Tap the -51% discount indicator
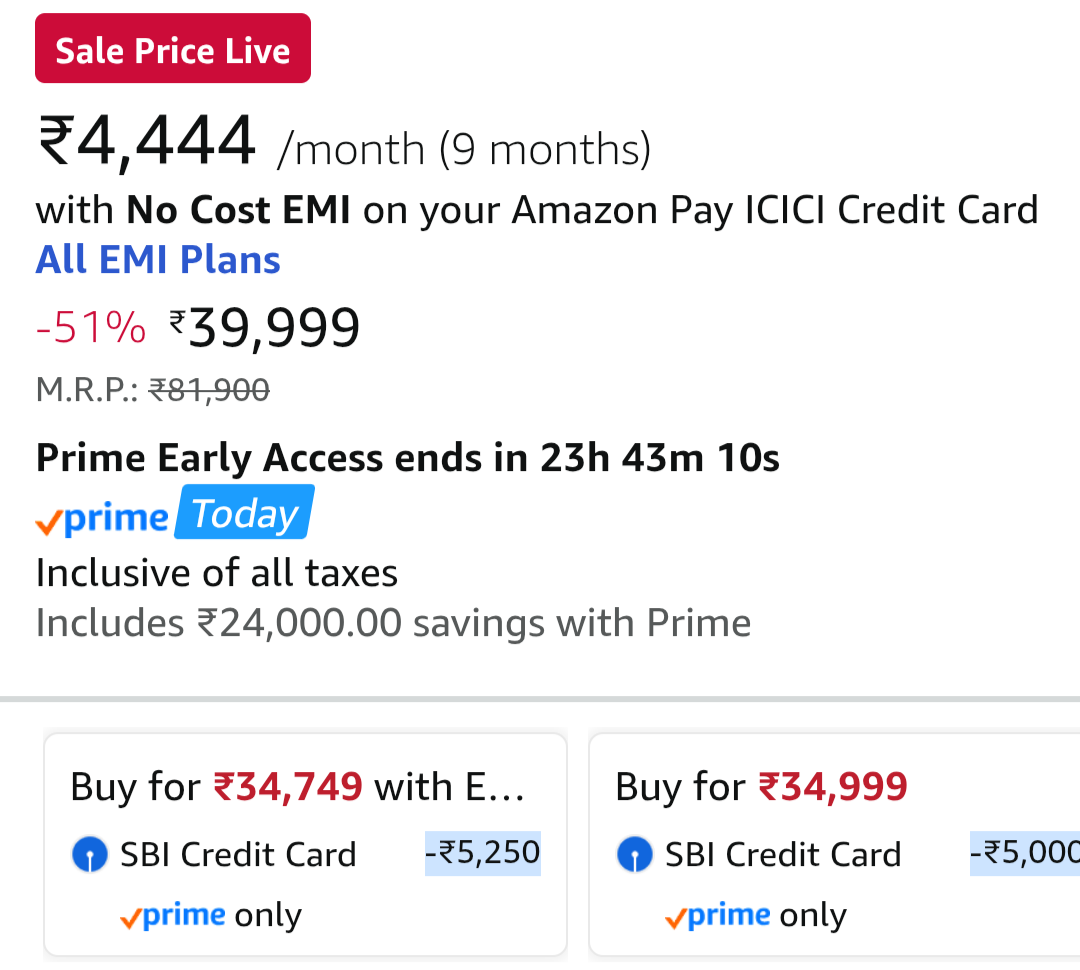Screen dimensions: 1080x970 coord(91,328)
